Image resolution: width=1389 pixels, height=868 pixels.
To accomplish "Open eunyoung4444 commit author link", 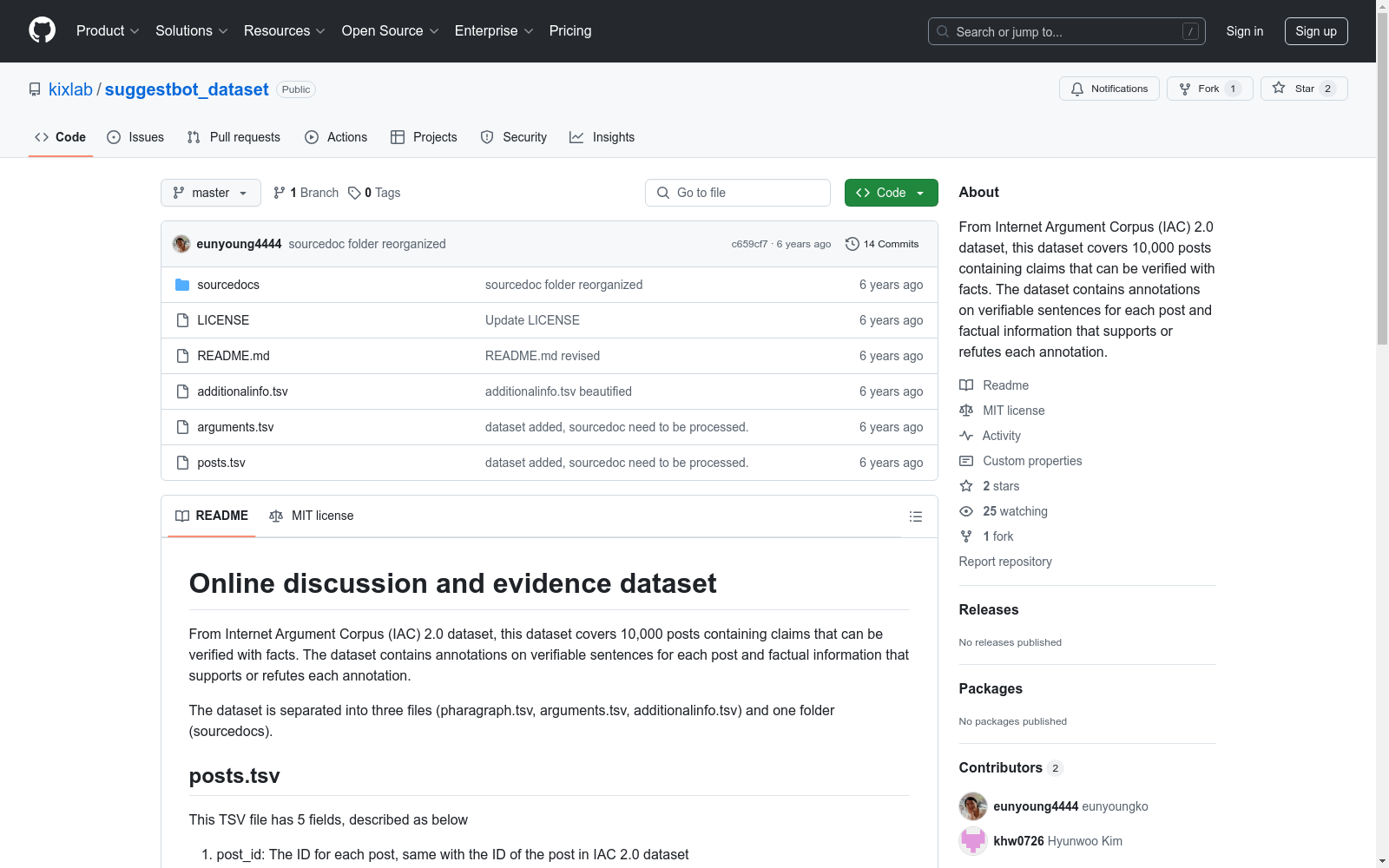I will pyautogui.click(x=239, y=244).
